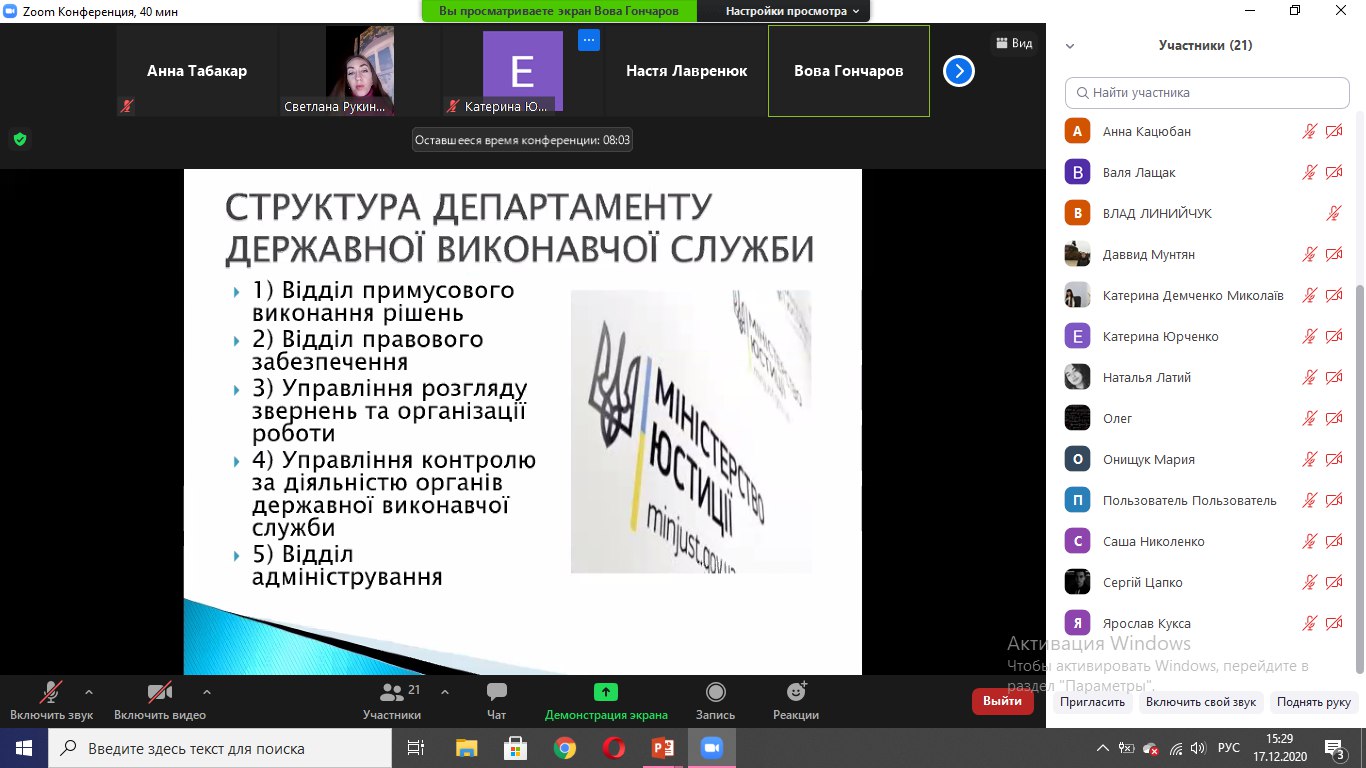The height and width of the screenshot is (768, 1366).
Task: Select Вова Гончаров video thumbnail
Action: click(848, 71)
